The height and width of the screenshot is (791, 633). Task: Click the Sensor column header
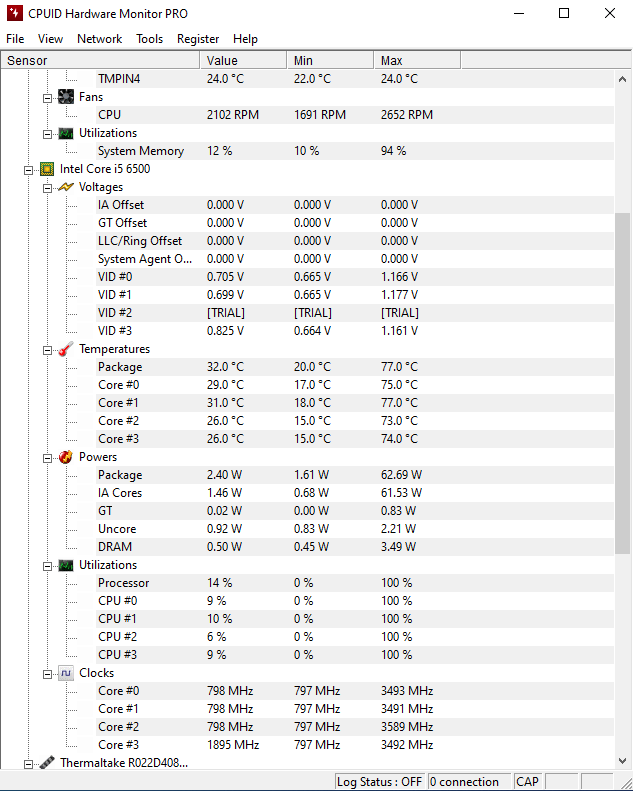[100, 61]
